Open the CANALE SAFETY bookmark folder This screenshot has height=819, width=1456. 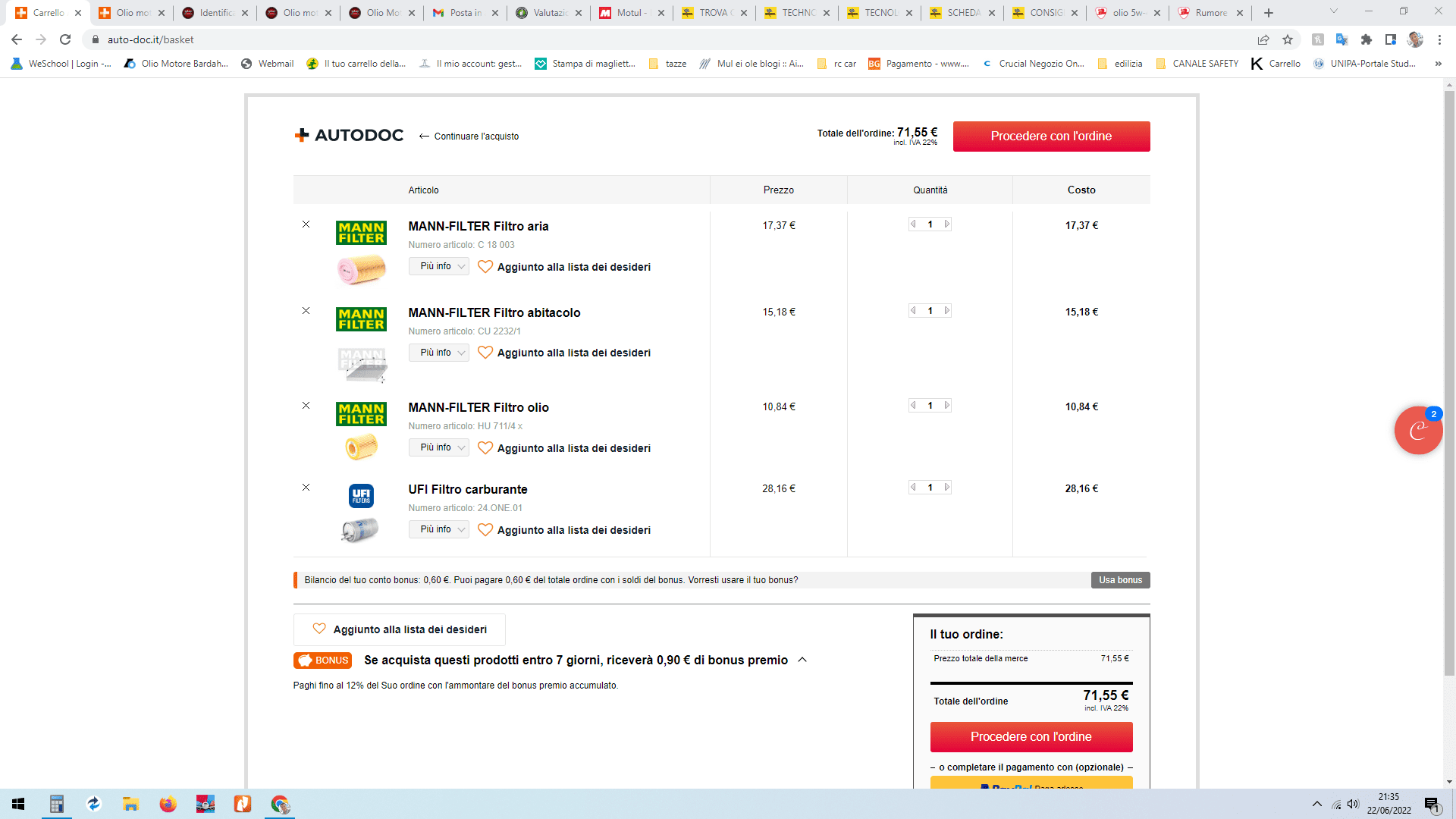[x=1197, y=64]
